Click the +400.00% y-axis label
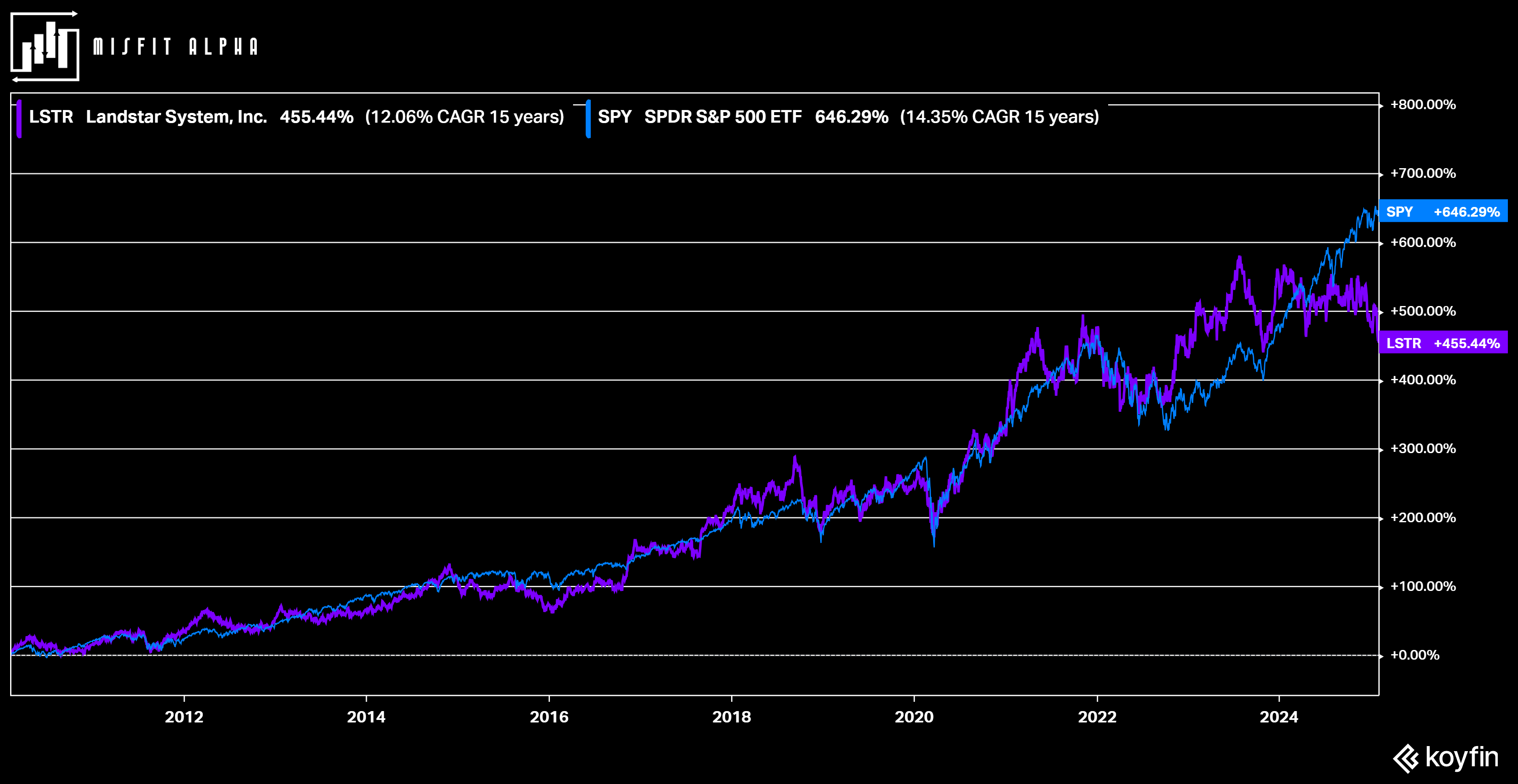 tap(1423, 380)
